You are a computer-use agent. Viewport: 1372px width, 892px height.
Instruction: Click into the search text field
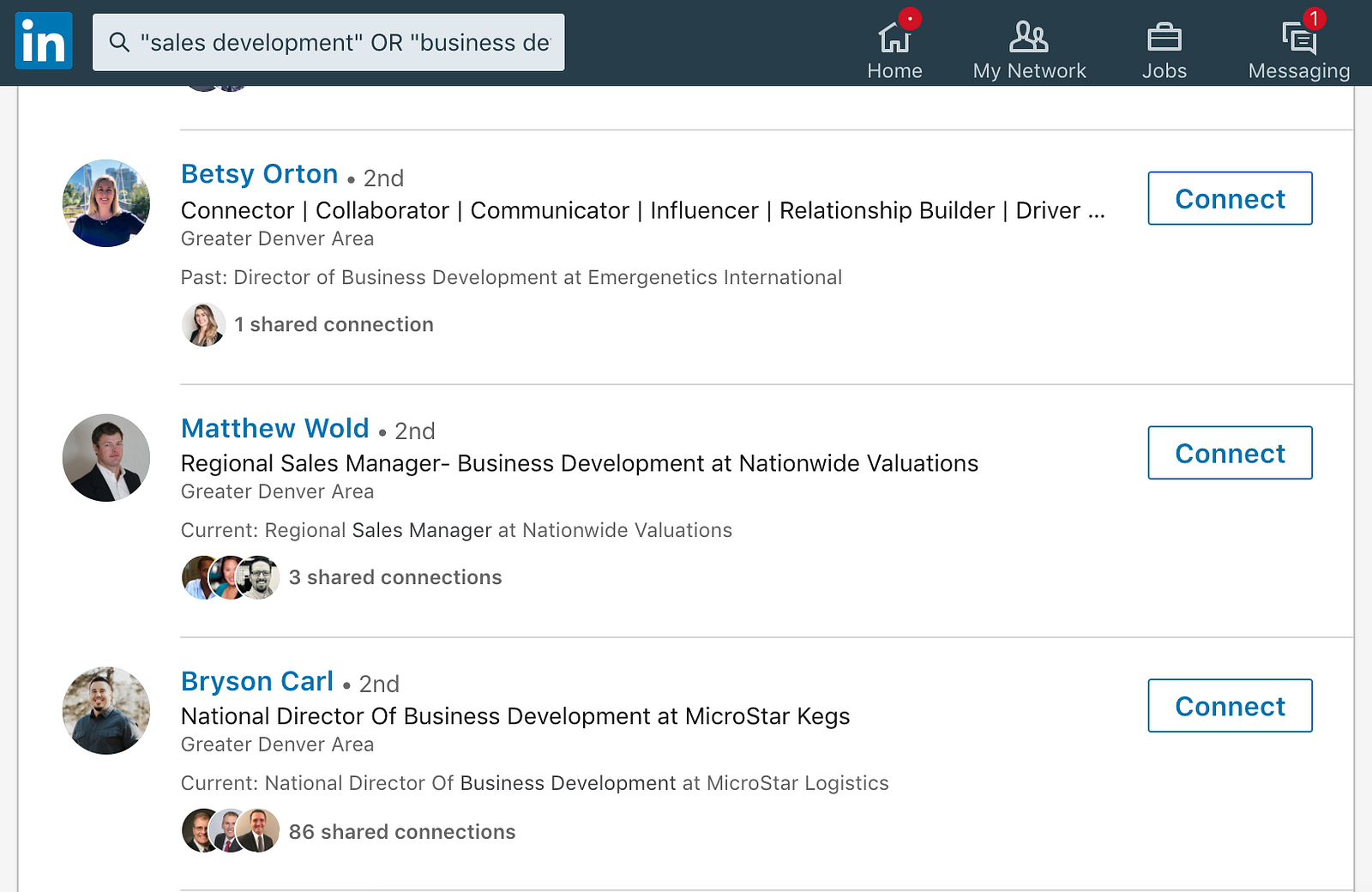[345, 42]
